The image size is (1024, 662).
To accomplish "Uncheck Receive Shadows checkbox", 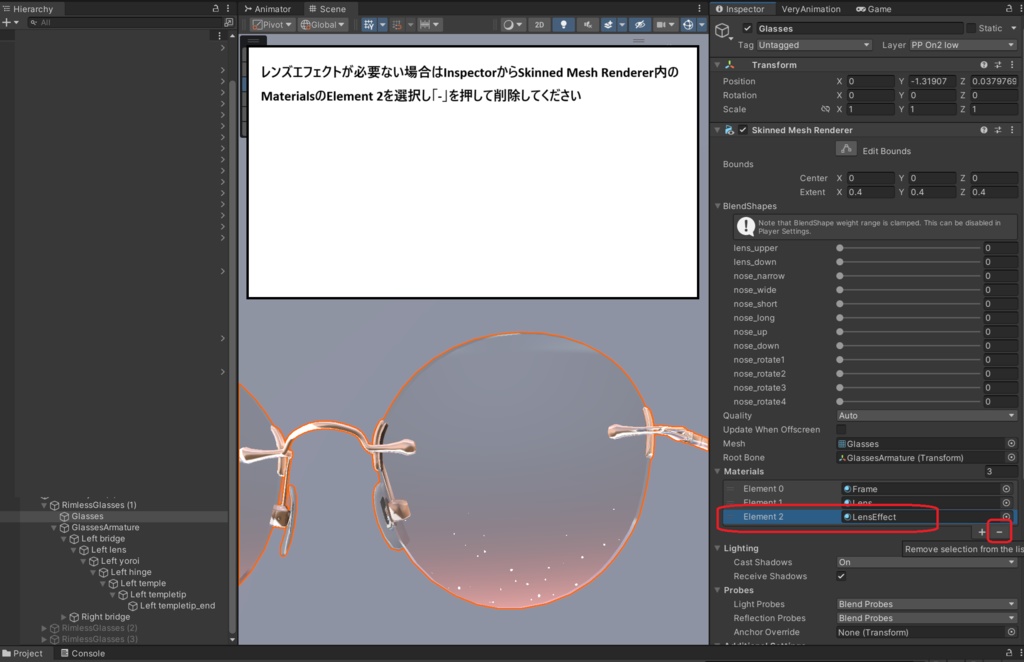I will 841,576.
